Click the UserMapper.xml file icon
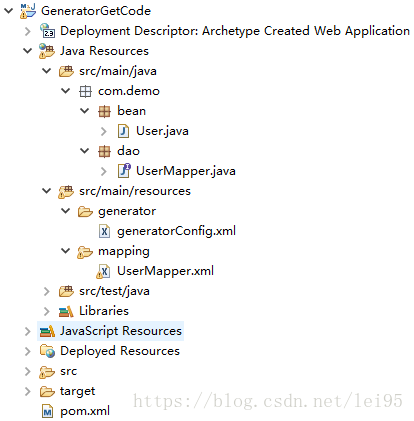 point(103,271)
